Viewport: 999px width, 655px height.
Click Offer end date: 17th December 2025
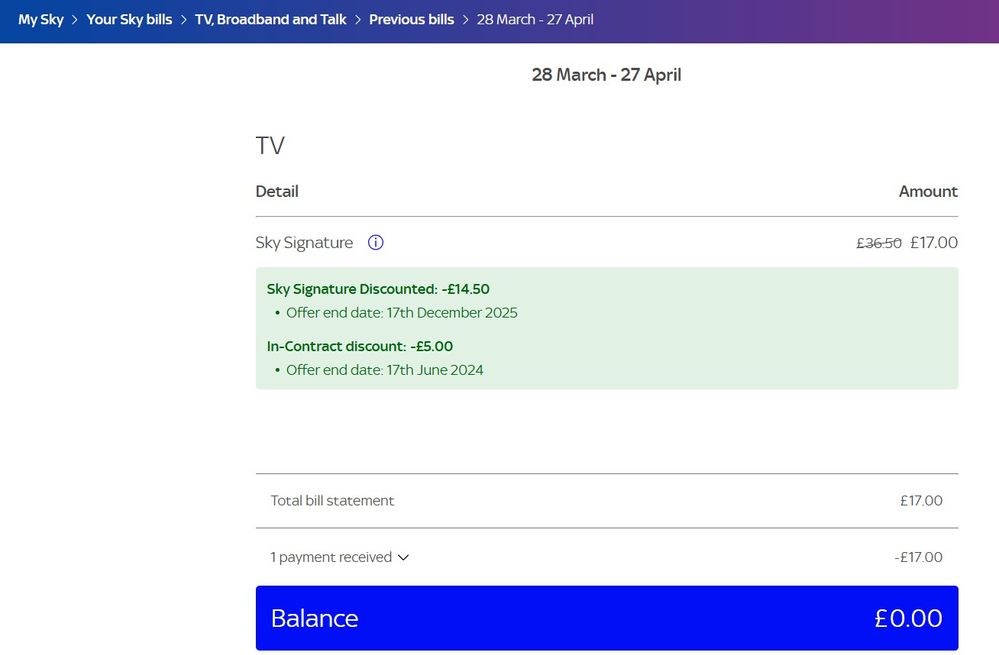(402, 313)
